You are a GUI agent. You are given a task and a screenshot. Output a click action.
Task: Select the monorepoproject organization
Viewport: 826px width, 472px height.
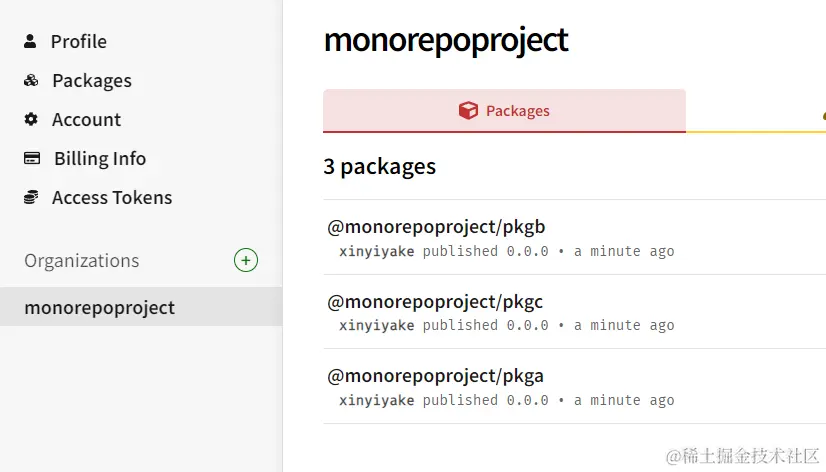click(141, 307)
